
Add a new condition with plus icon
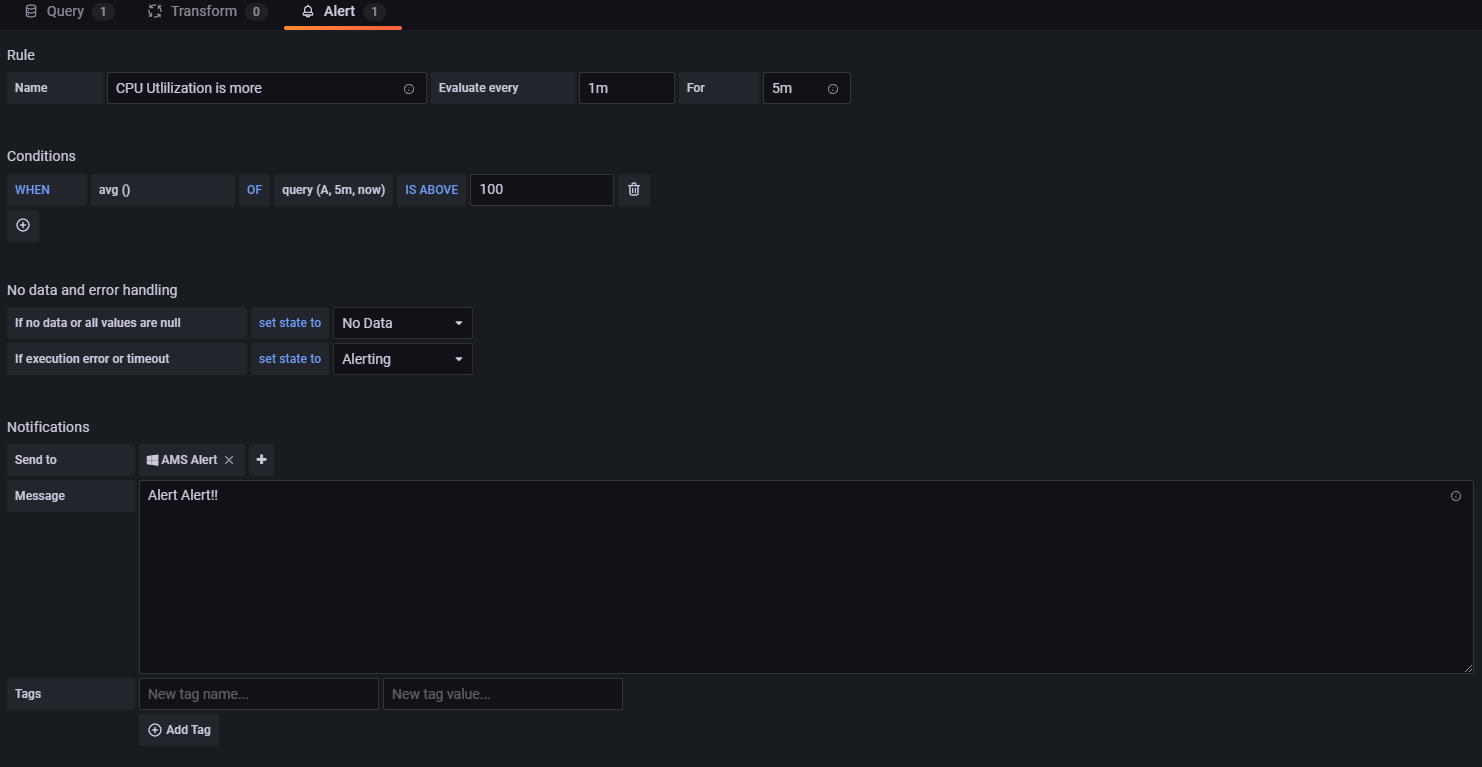point(23,226)
